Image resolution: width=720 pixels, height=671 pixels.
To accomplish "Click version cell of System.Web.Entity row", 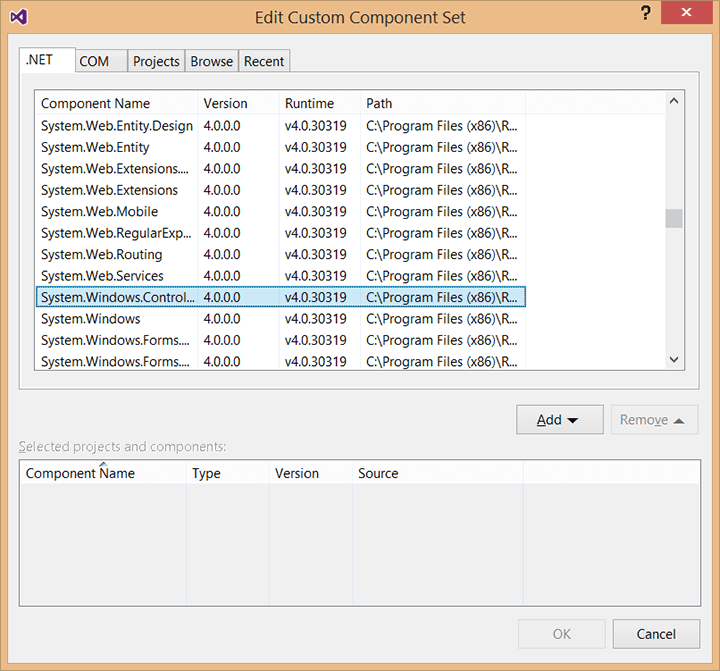I will (x=222, y=147).
